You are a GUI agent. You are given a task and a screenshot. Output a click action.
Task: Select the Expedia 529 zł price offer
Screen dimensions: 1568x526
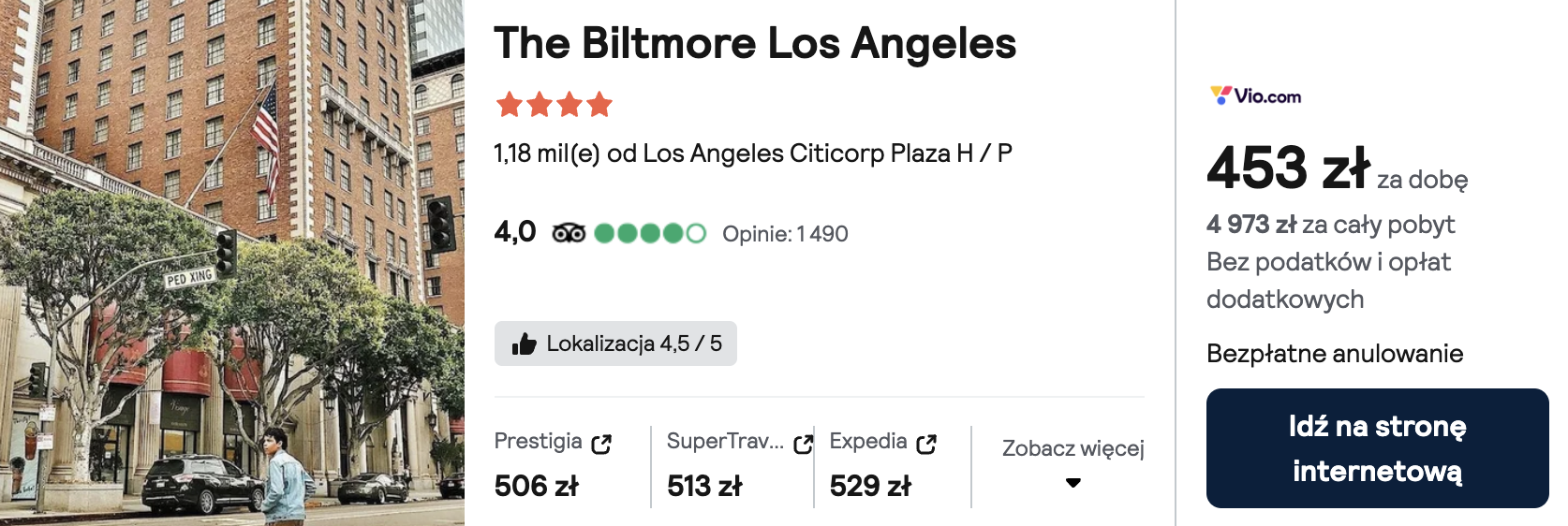click(x=892, y=465)
